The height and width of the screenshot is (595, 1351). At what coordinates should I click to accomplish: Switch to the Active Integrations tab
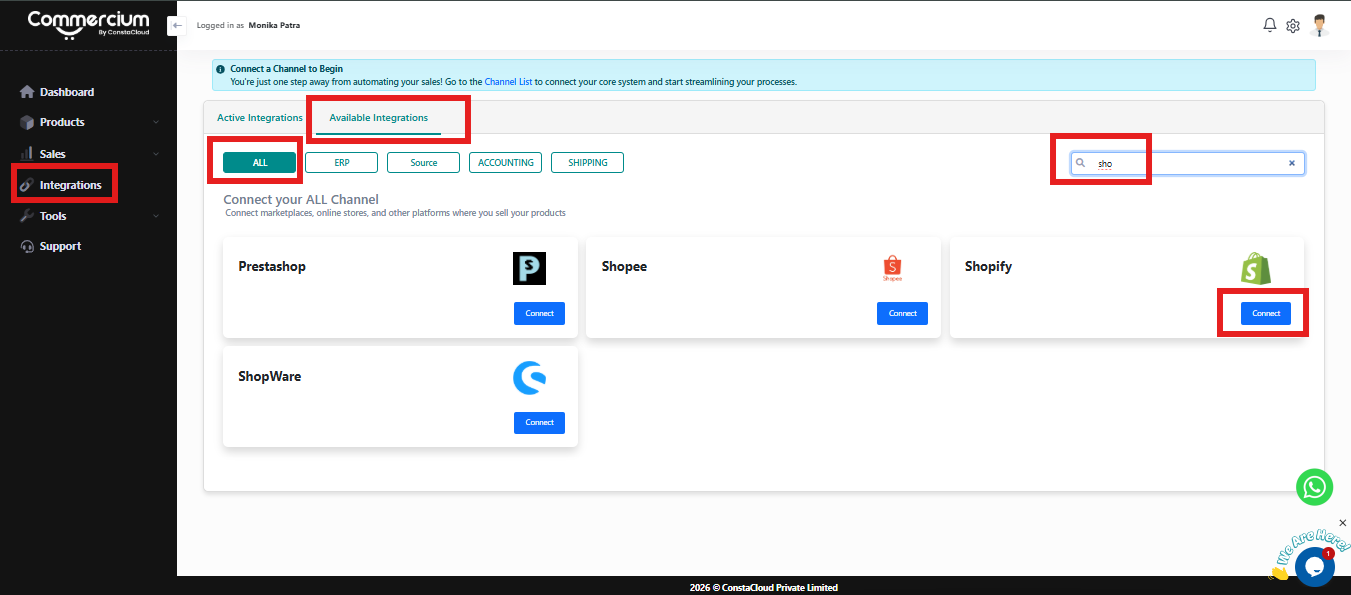(260, 118)
